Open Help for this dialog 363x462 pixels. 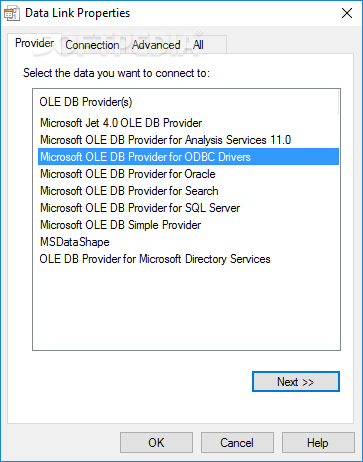[x=318, y=443]
